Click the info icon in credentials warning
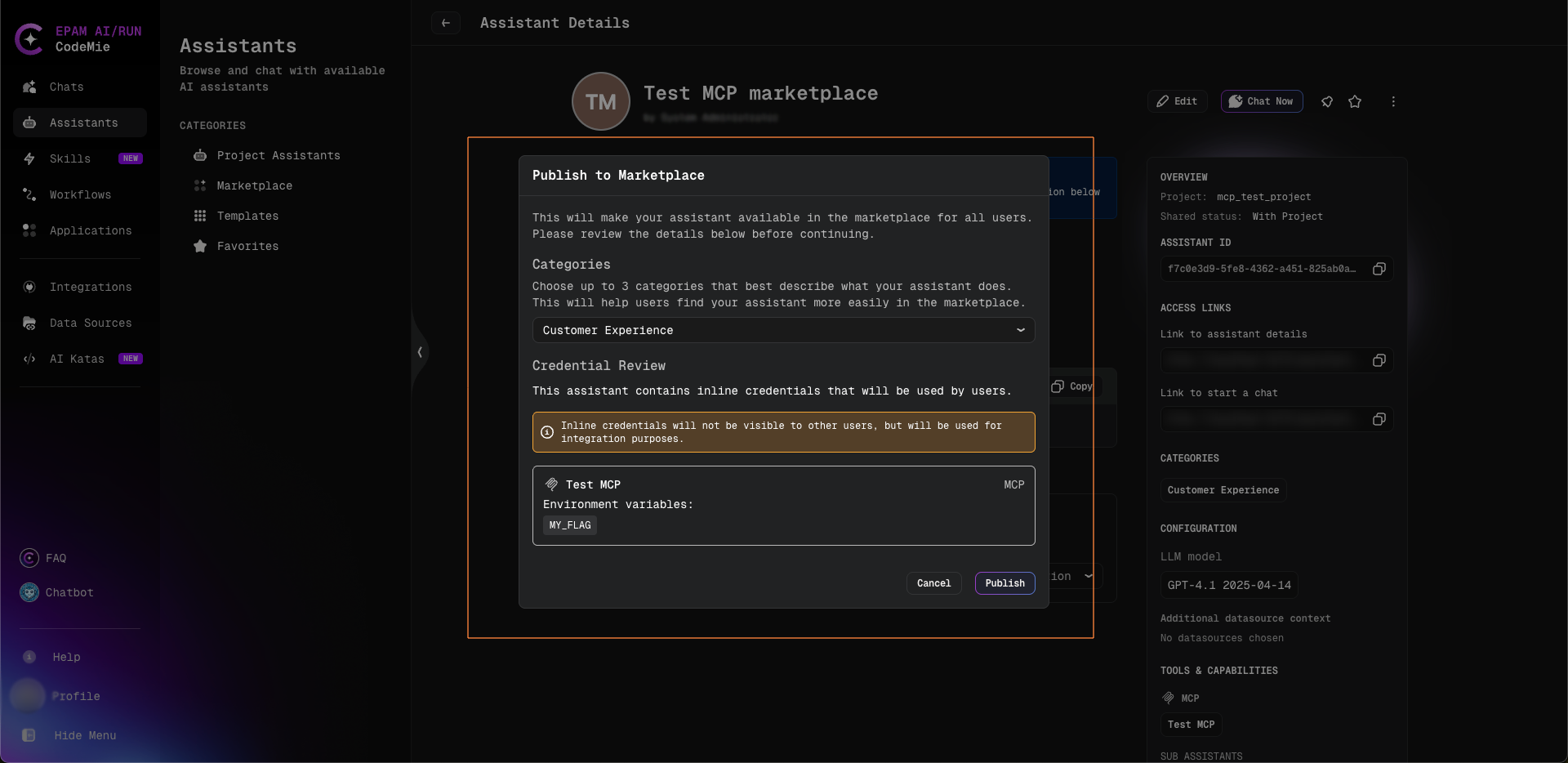This screenshot has height=763, width=1568. click(547, 432)
